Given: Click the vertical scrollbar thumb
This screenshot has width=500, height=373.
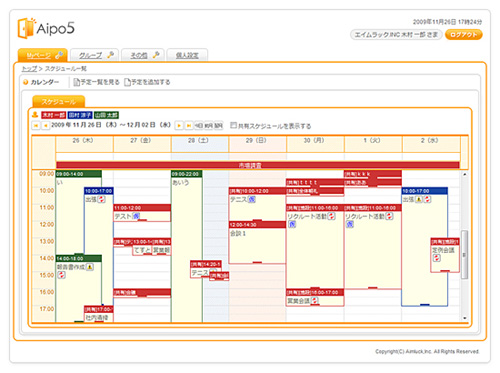Looking at the screenshot, I should tap(464, 255).
